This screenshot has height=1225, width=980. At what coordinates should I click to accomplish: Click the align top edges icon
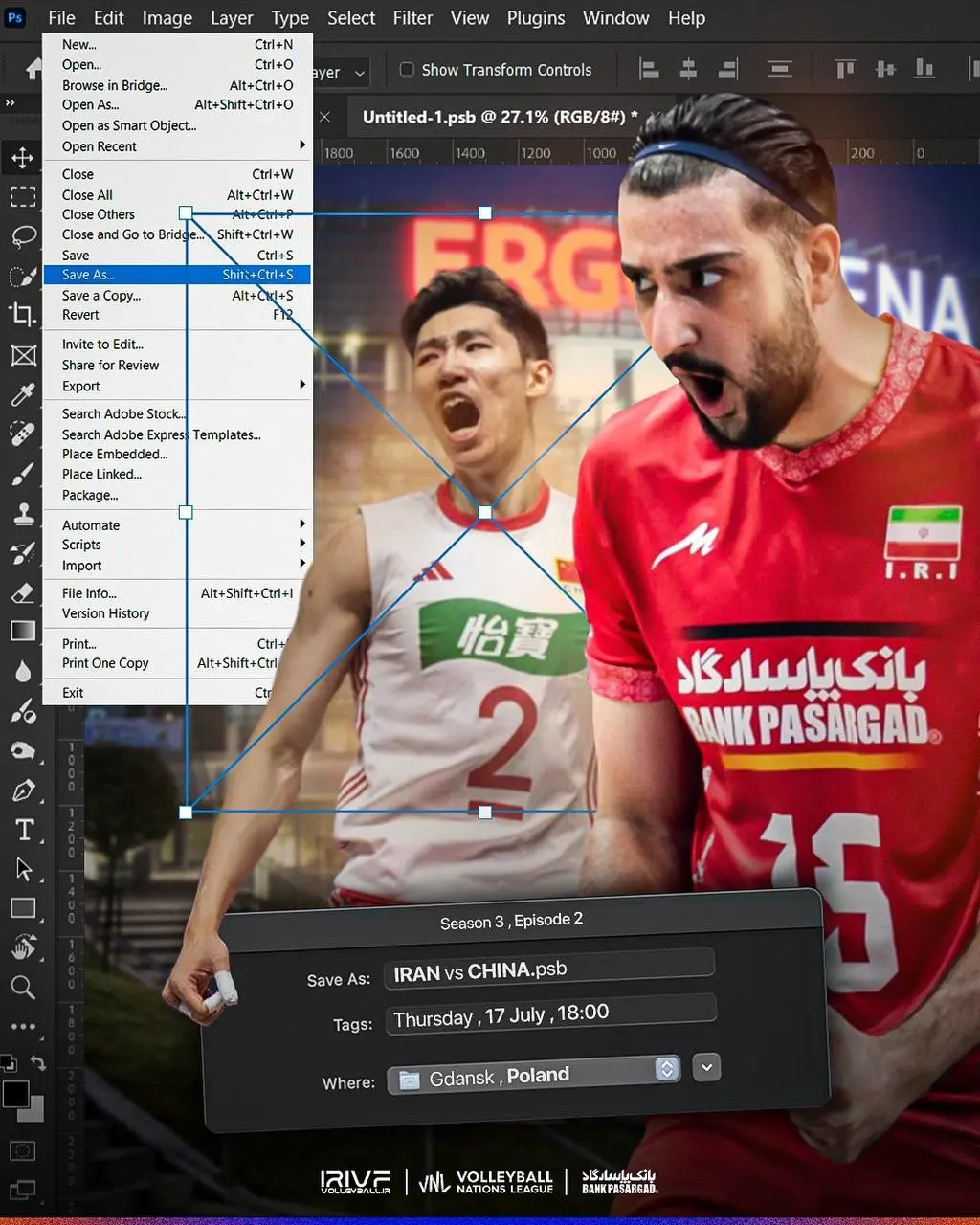[x=845, y=69]
